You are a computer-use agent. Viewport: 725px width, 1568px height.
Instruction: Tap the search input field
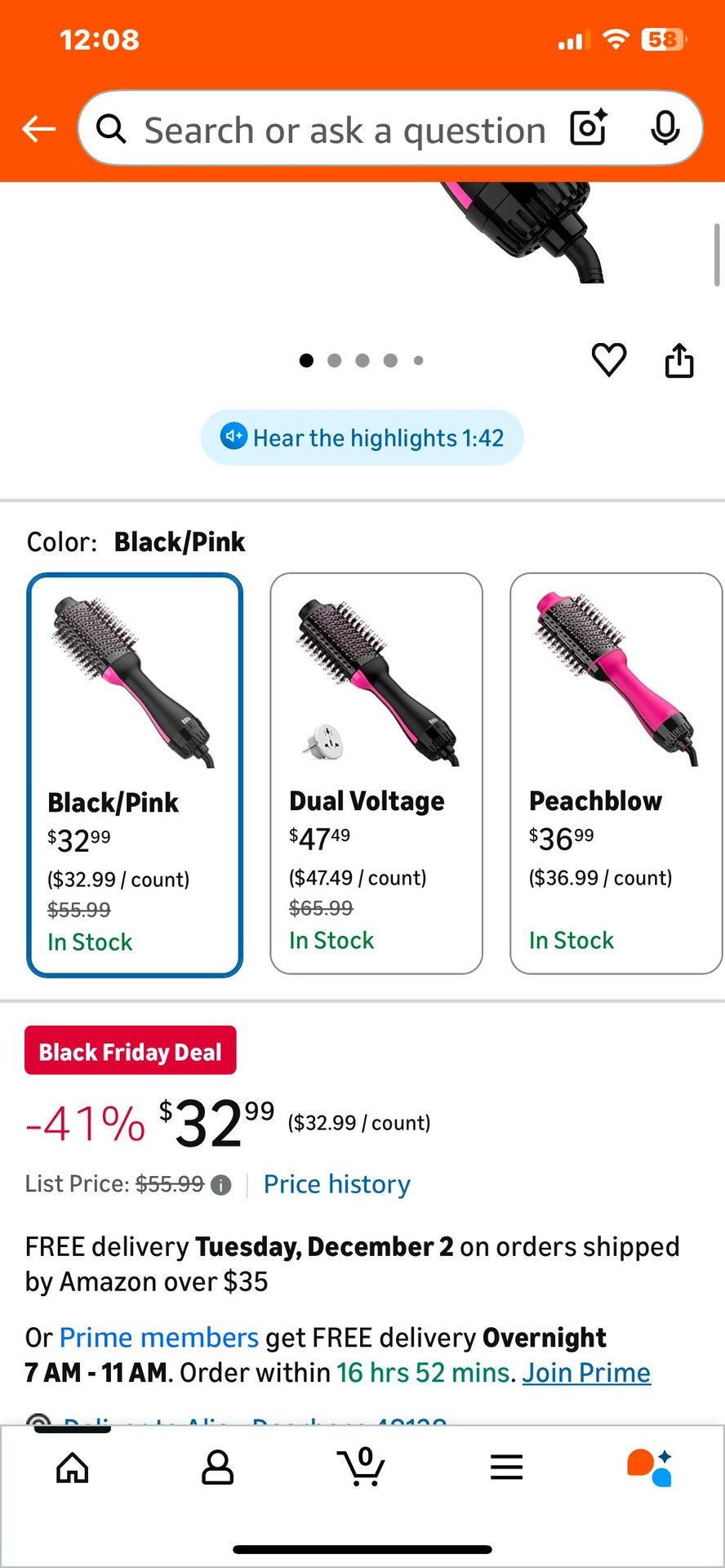(x=343, y=129)
